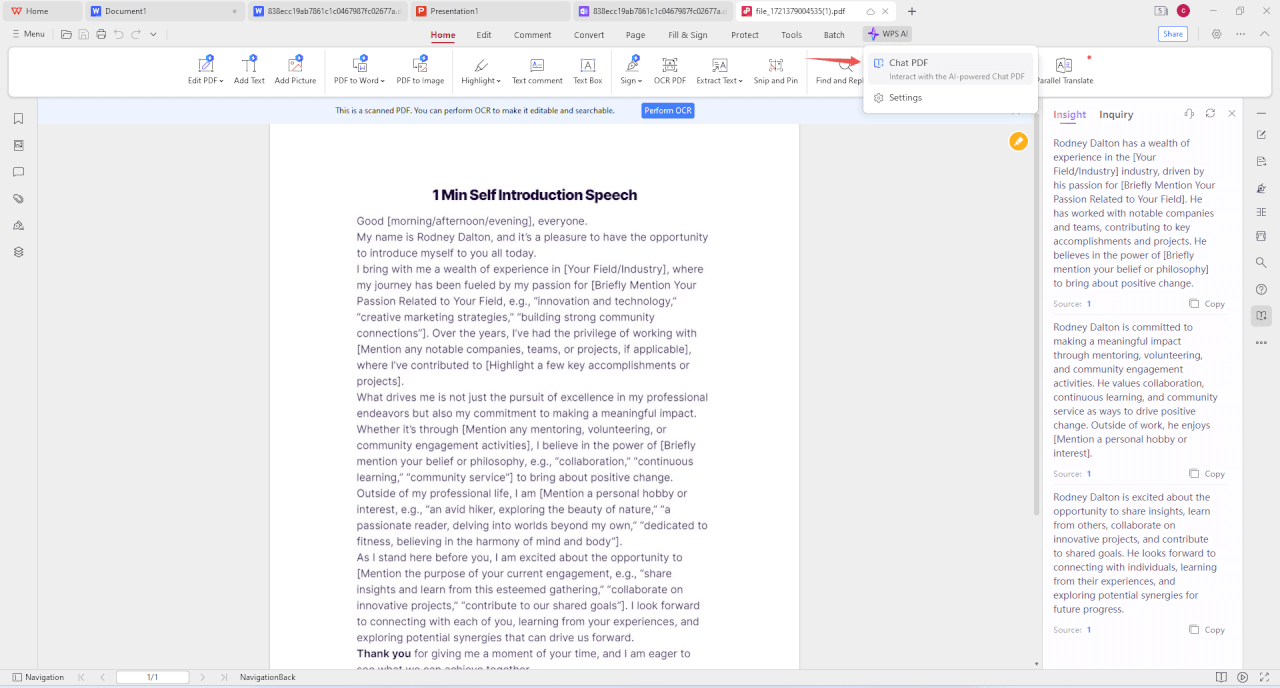
Task: Refresh the Insight panel results
Action: (x=1211, y=114)
